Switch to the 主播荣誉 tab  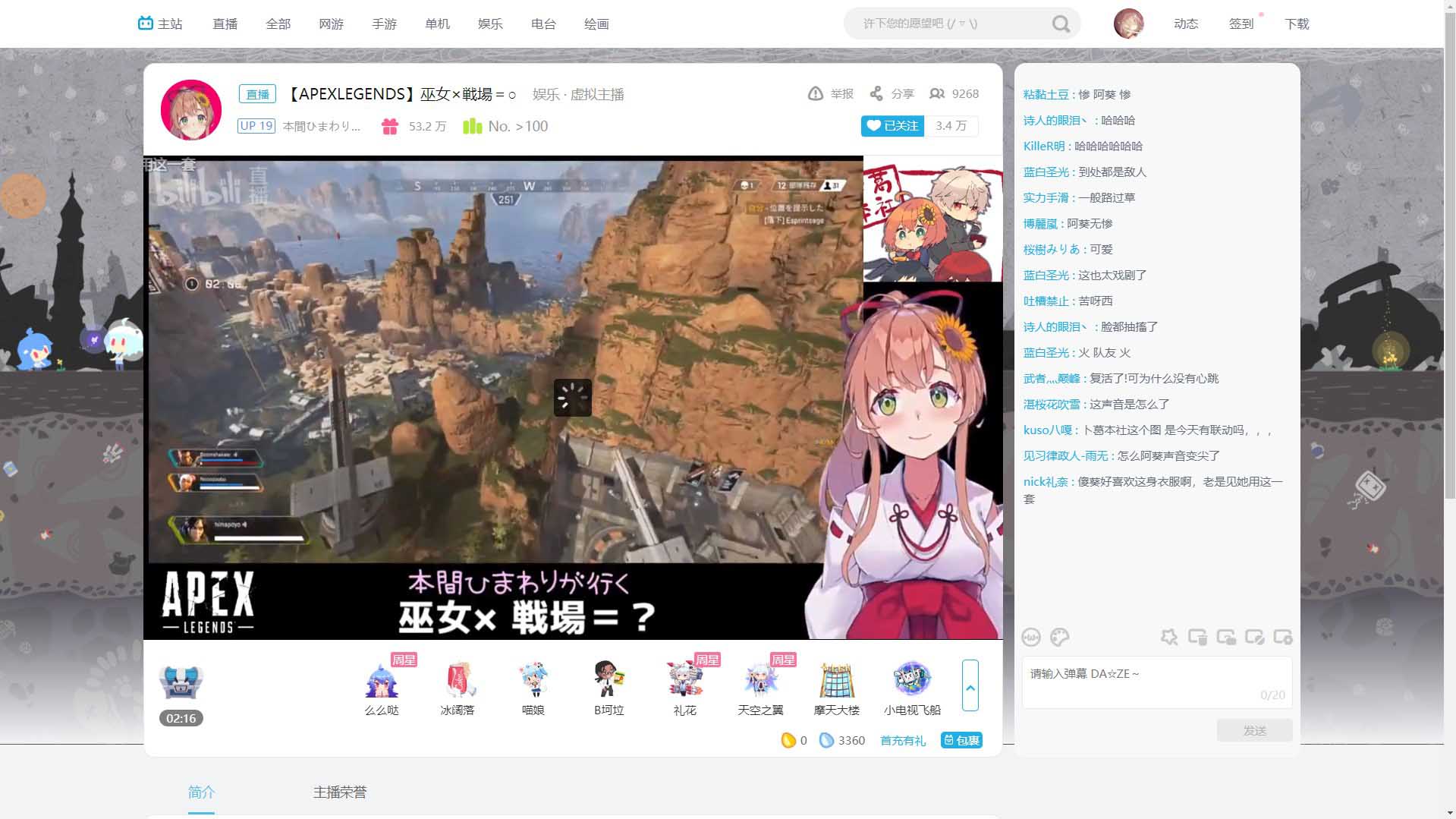point(338,792)
